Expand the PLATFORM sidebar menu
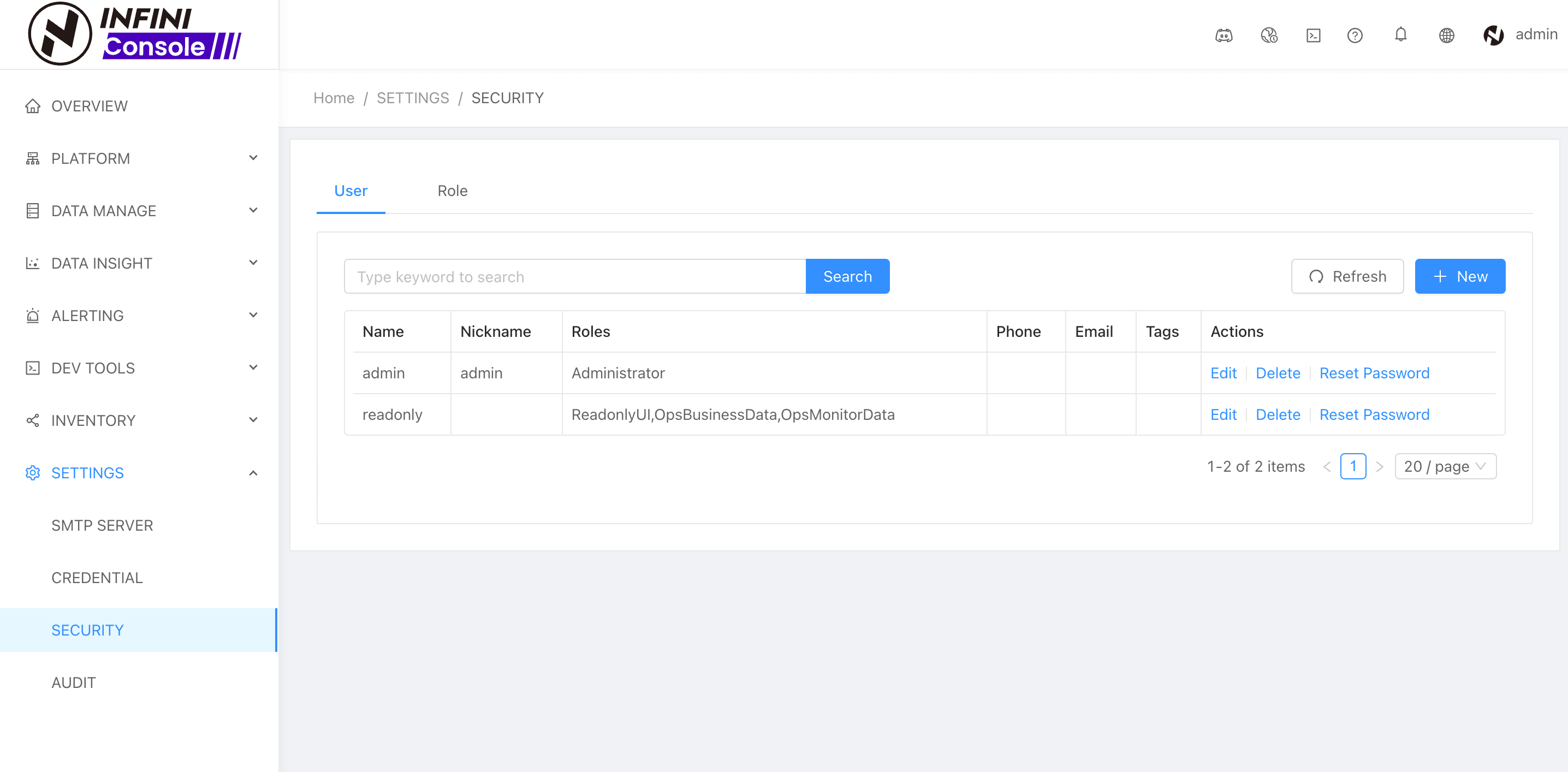Screen dimensions: 1568x772 (x=139, y=158)
